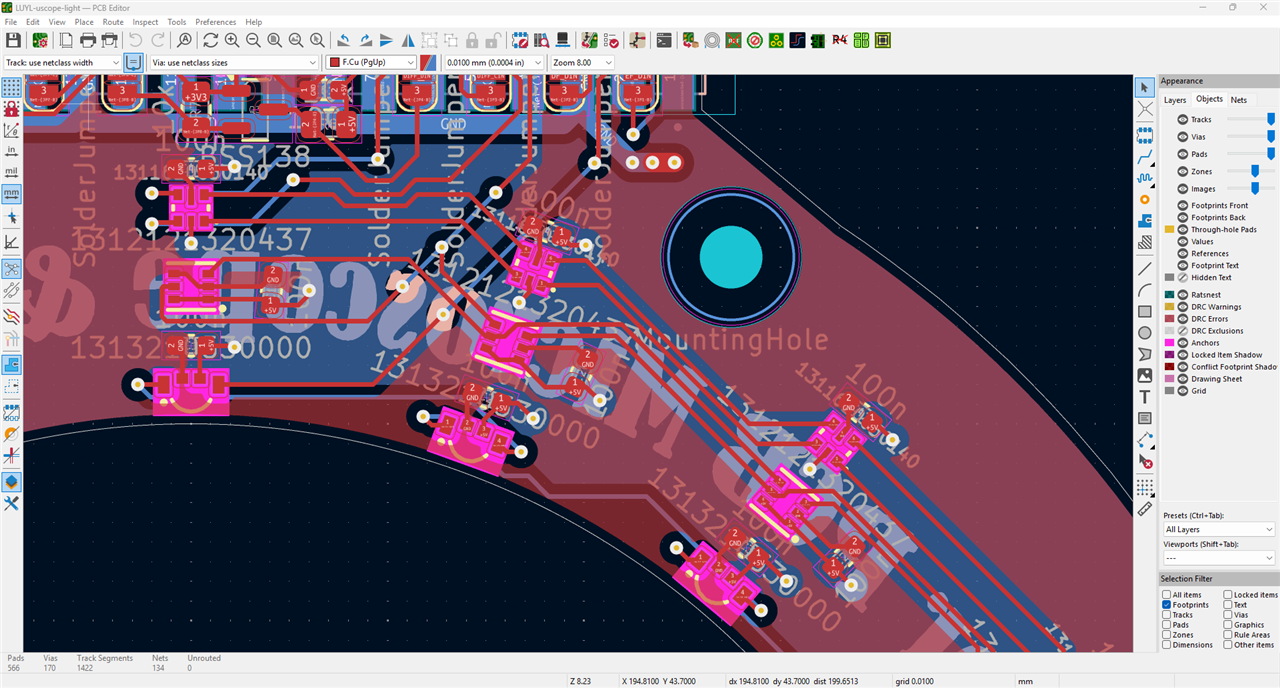This screenshot has width=1280, height=688.
Task: Open the Route menu
Action: point(113,22)
